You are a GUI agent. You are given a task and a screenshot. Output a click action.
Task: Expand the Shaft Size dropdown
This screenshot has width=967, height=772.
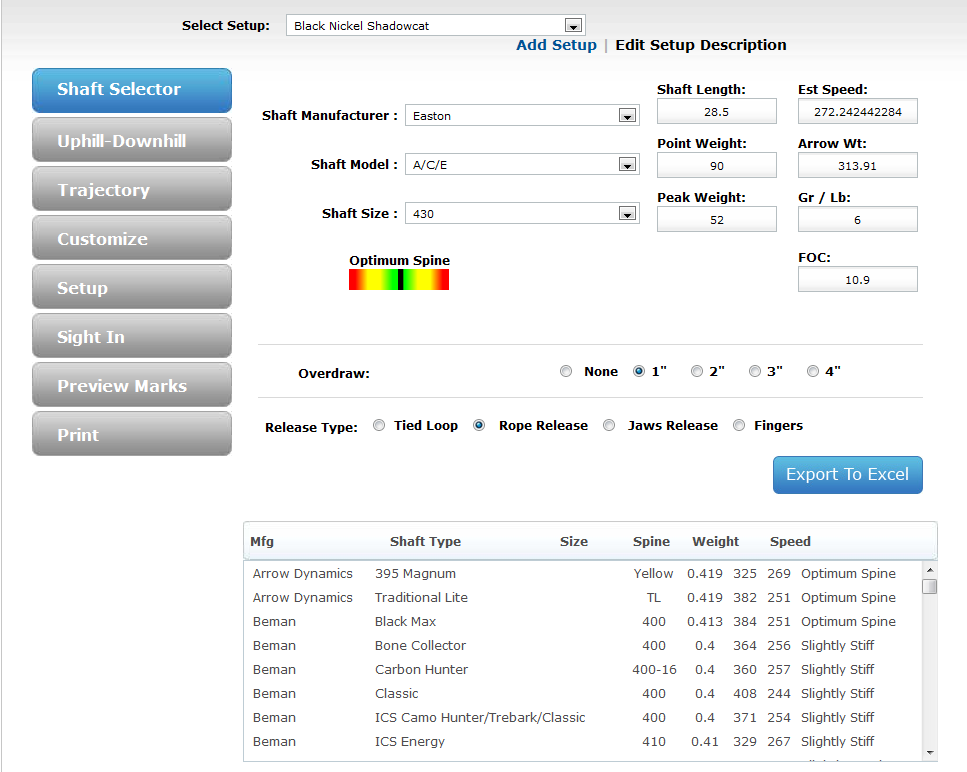(x=627, y=214)
